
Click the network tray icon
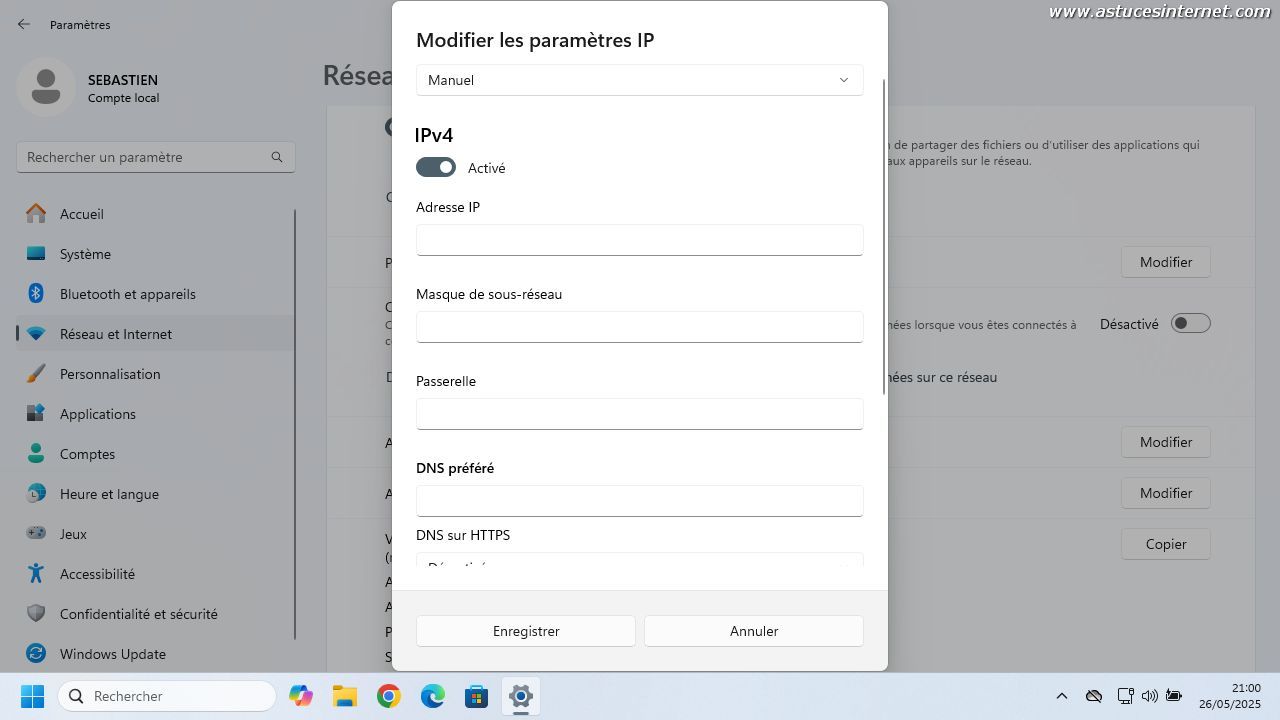click(1125, 696)
